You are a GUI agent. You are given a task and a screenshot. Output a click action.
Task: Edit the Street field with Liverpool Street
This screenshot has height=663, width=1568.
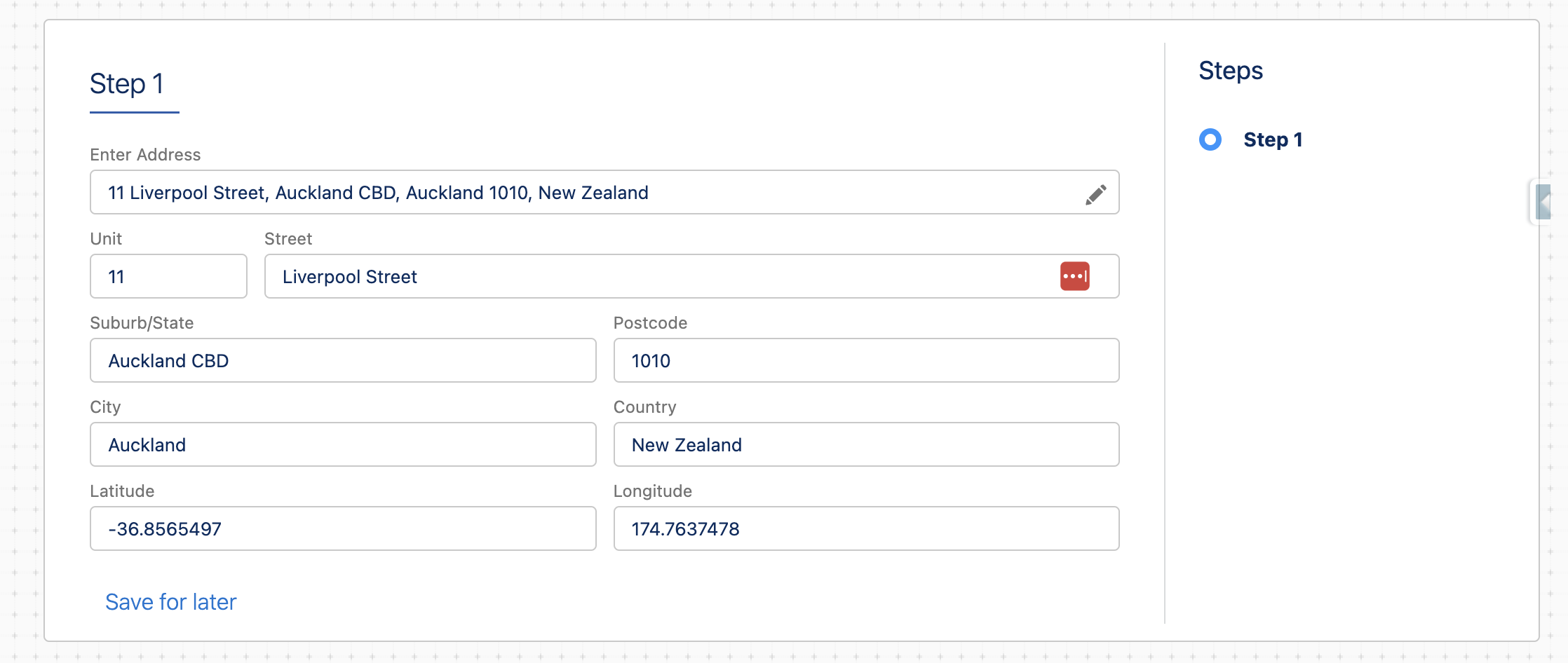coord(691,276)
